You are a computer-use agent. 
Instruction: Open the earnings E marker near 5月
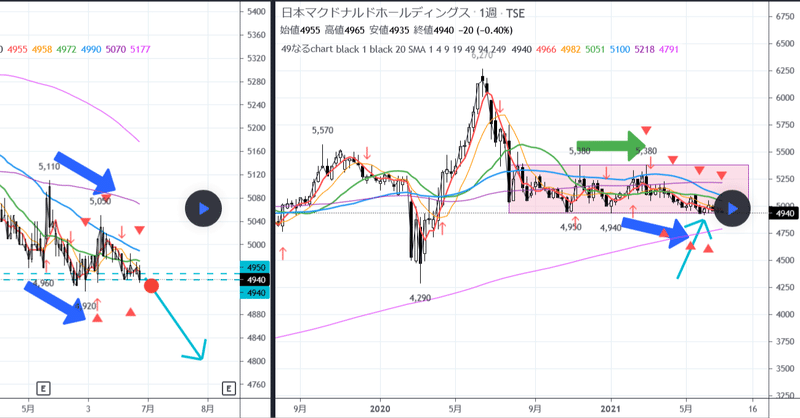pos(43,389)
